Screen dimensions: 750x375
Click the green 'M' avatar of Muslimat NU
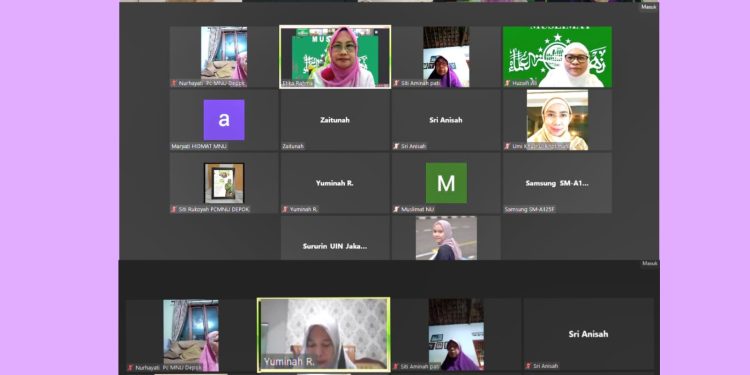[x=446, y=183]
